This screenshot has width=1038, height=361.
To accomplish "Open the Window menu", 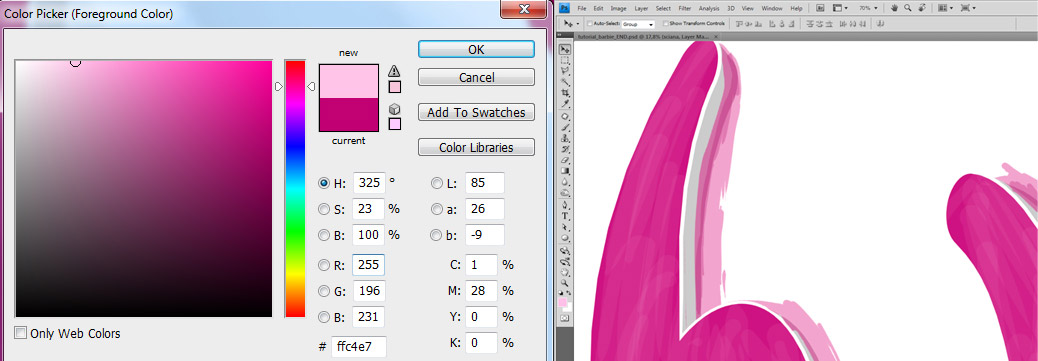I will 772,8.
